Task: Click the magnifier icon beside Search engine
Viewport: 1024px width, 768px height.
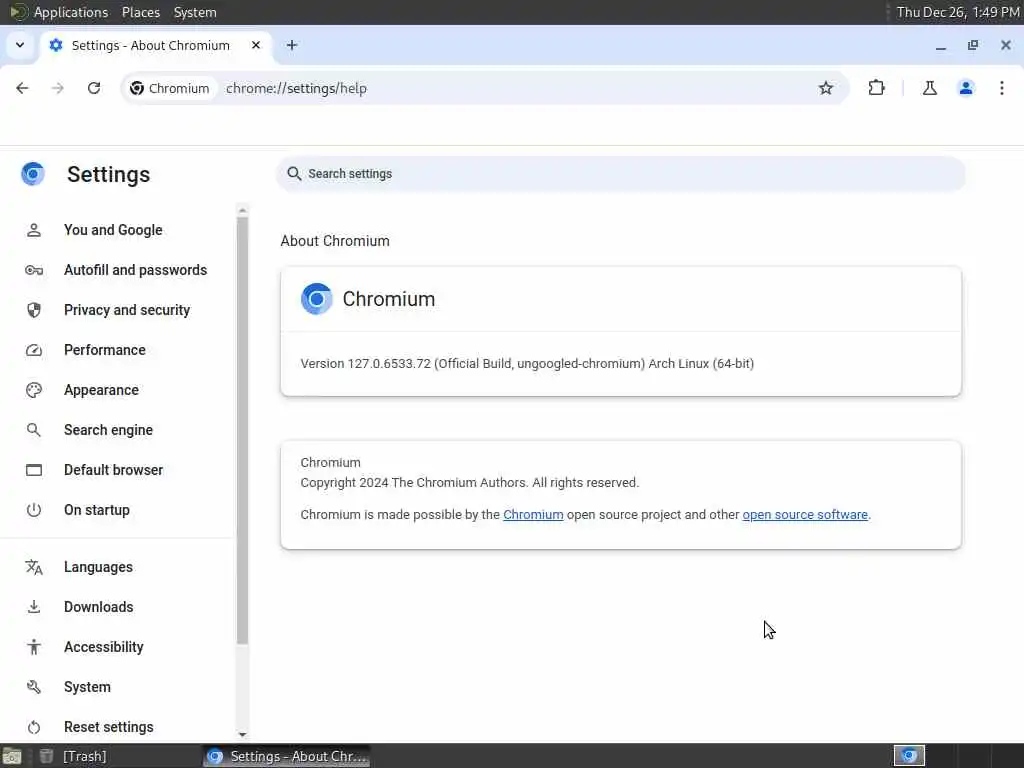Action: click(33, 430)
